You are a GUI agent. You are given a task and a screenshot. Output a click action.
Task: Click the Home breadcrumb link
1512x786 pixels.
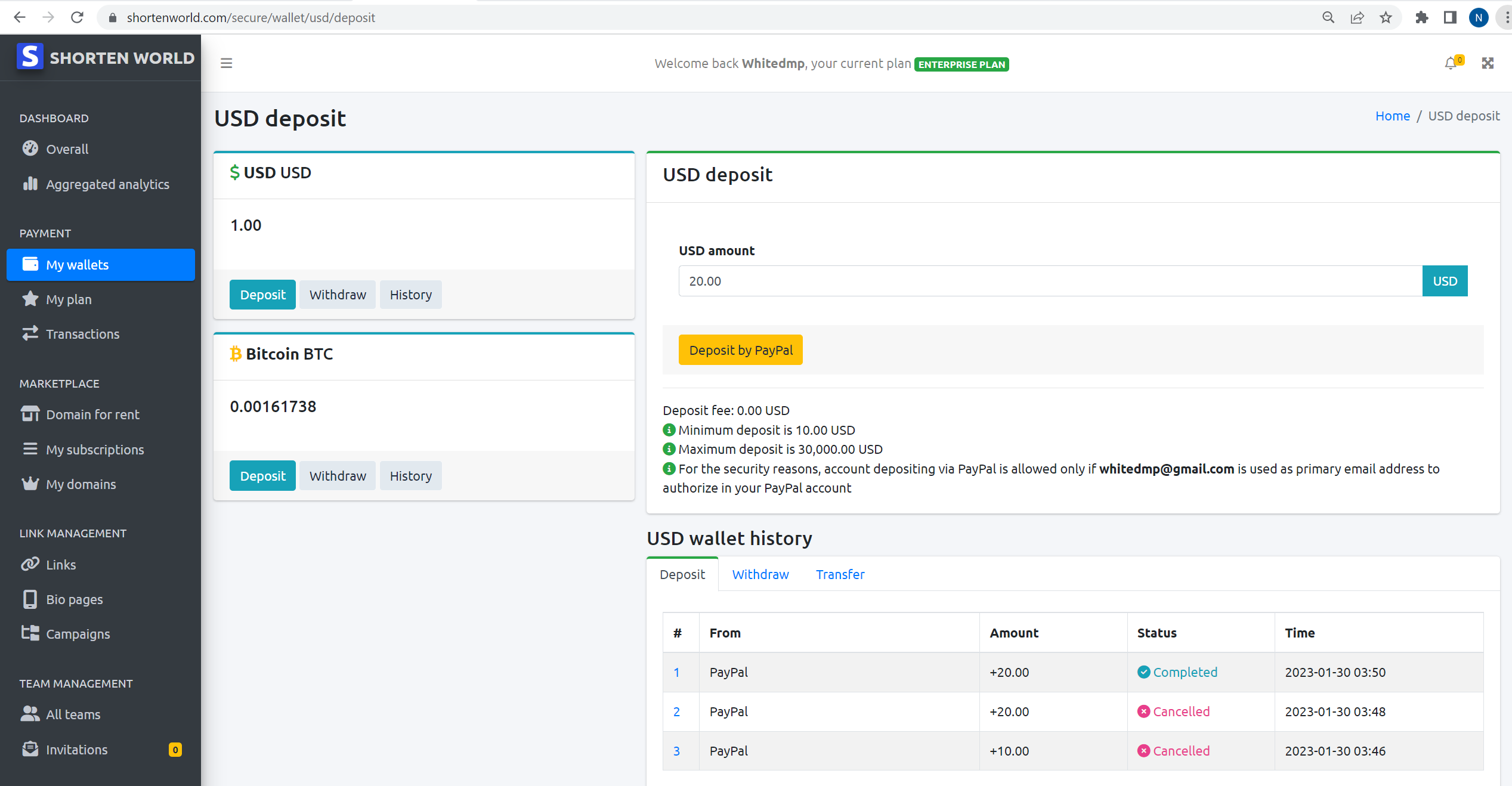click(1392, 116)
